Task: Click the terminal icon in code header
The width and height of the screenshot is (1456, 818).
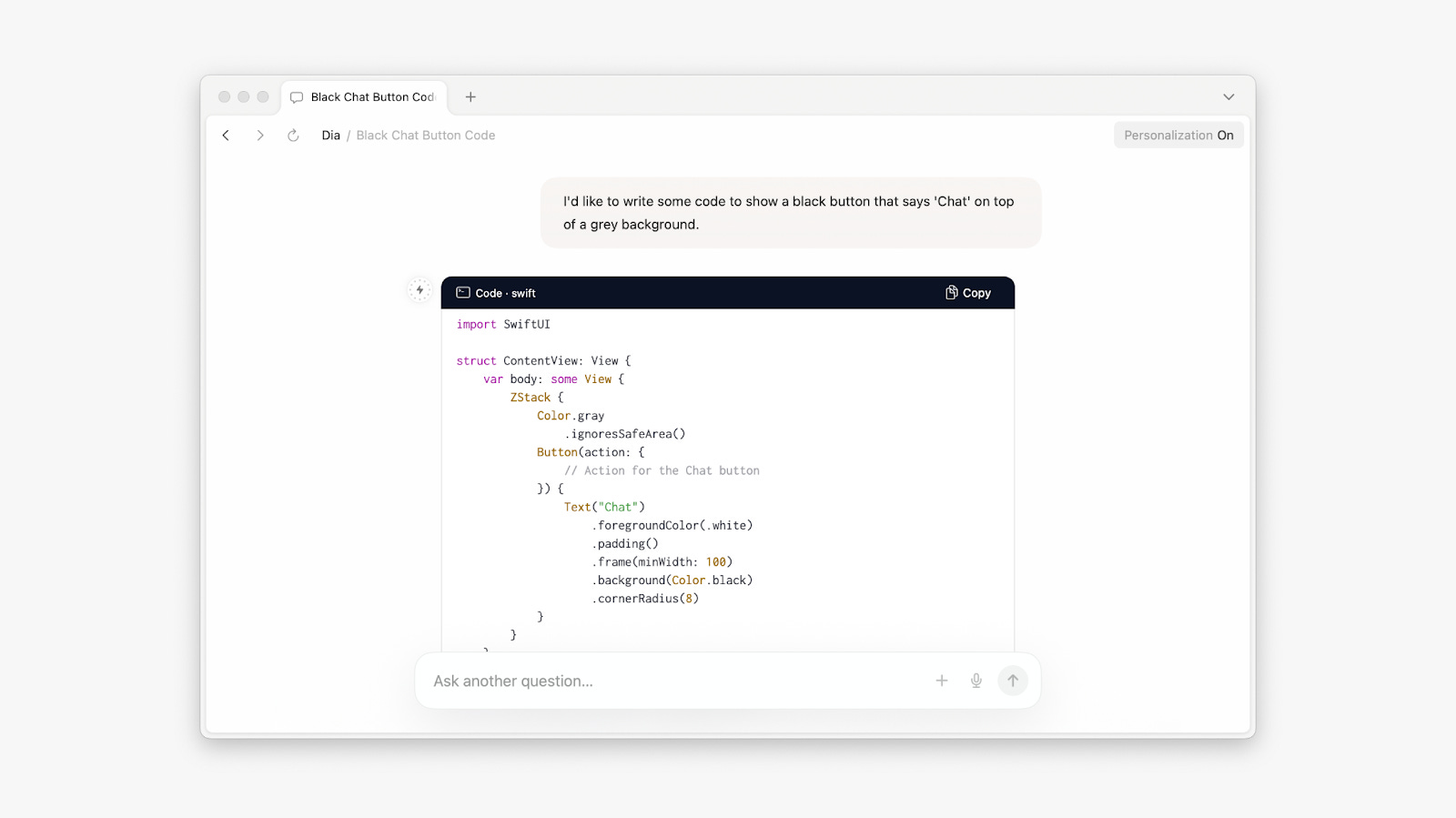Action: 463,293
